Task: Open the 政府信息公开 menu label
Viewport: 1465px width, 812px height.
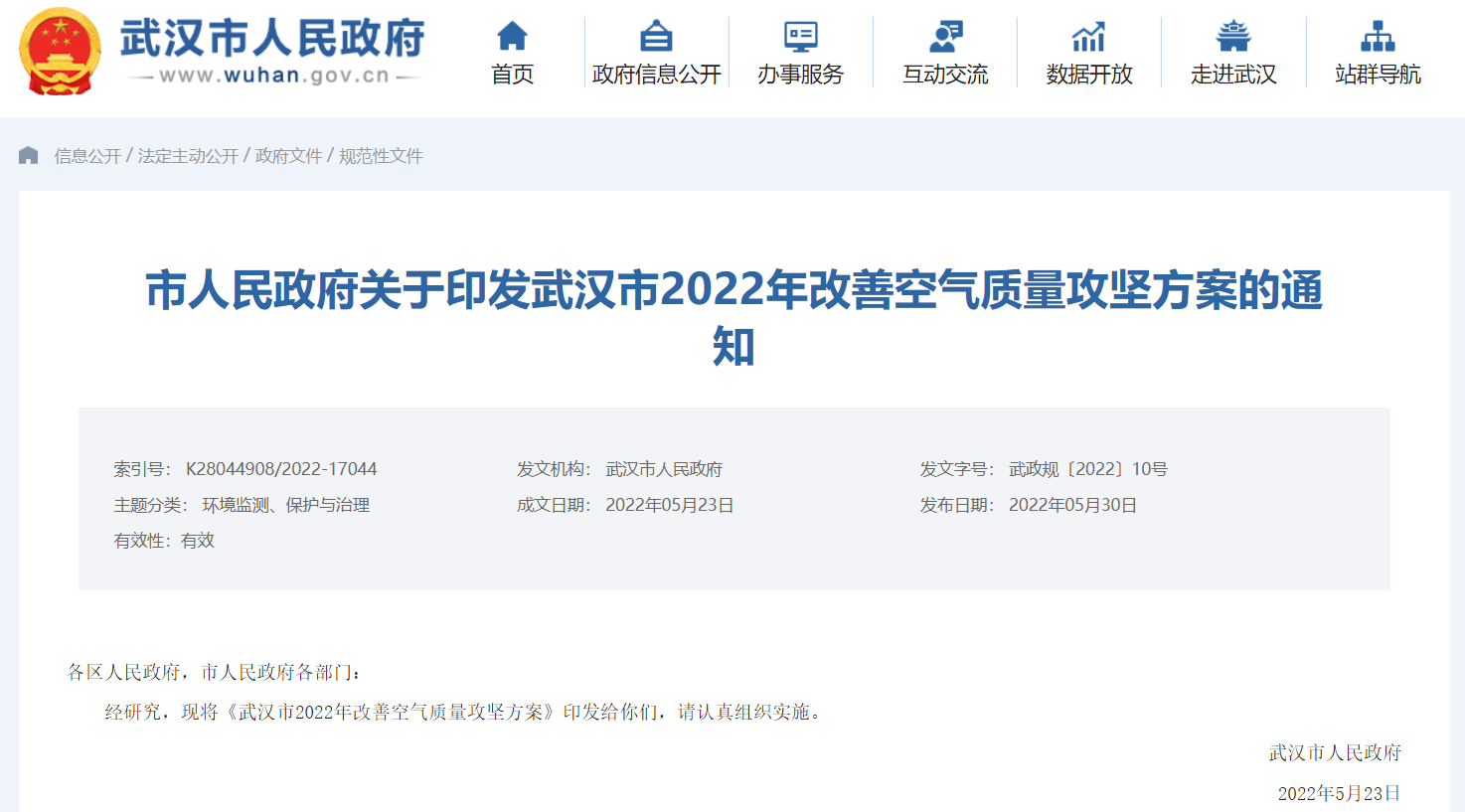Action: pyautogui.click(x=656, y=75)
